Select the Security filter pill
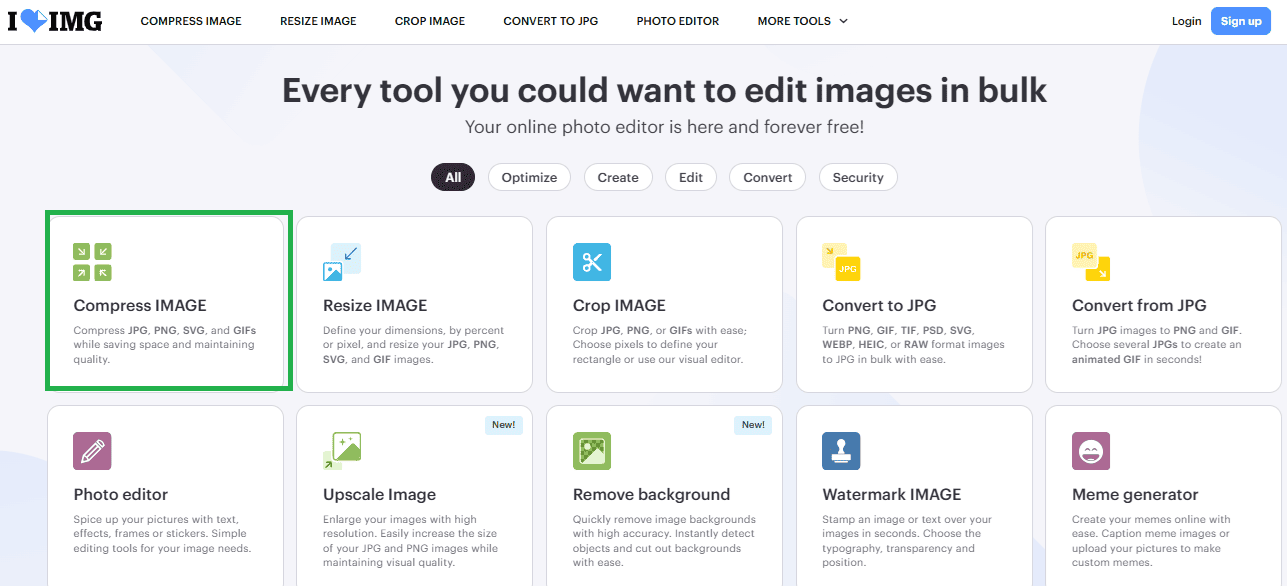 [x=858, y=177]
